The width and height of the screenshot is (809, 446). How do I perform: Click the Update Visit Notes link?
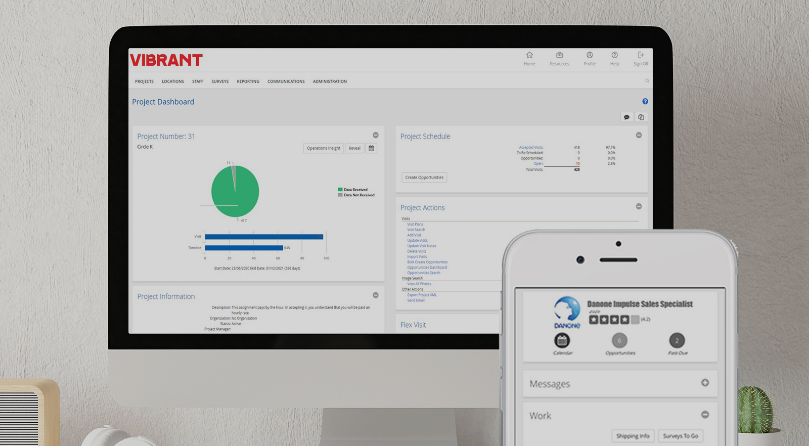422,246
